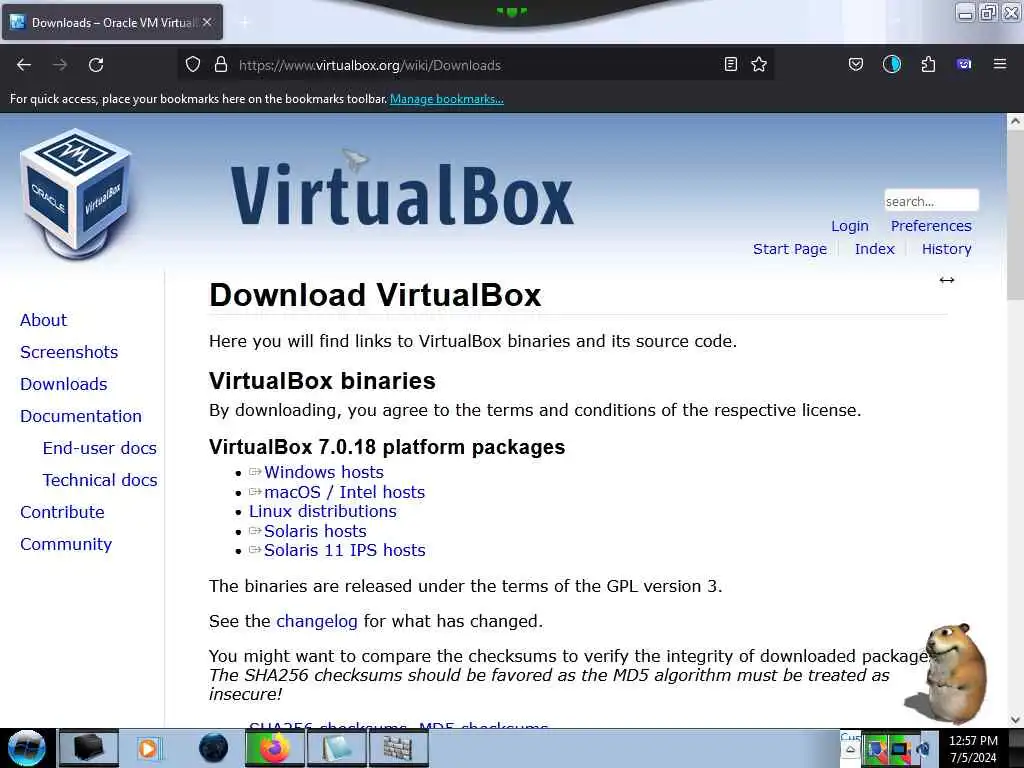Open the Login link
Image resolution: width=1024 pixels, height=768 pixels.
(x=850, y=226)
